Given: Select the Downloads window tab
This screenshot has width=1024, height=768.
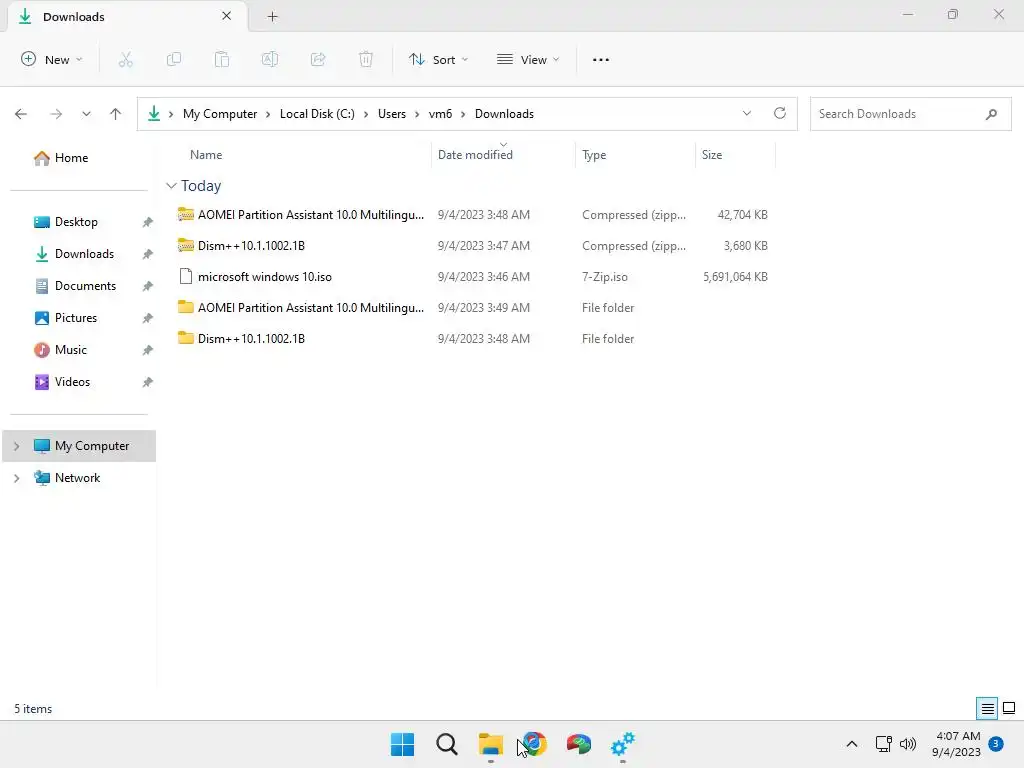Looking at the screenshot, I should pos(126,17).
